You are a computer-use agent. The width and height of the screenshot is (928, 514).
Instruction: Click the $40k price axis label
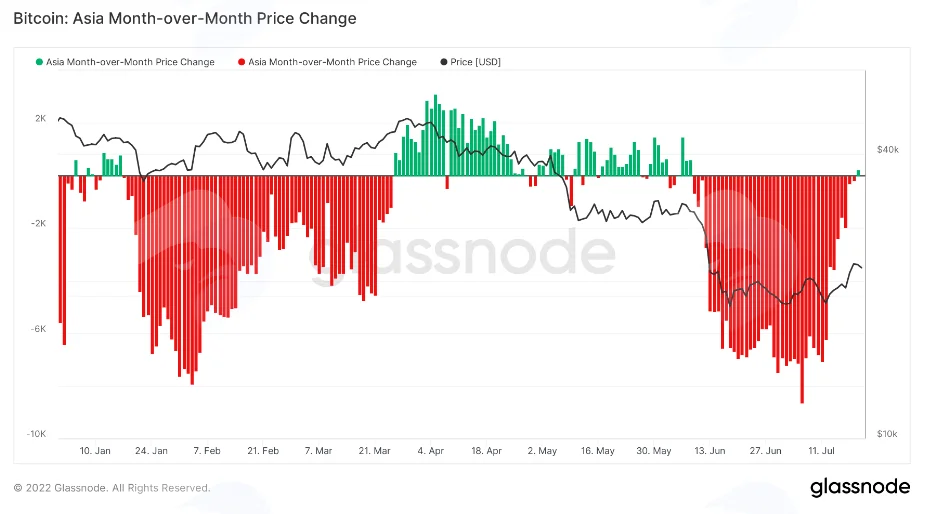(x=888, y=150)
